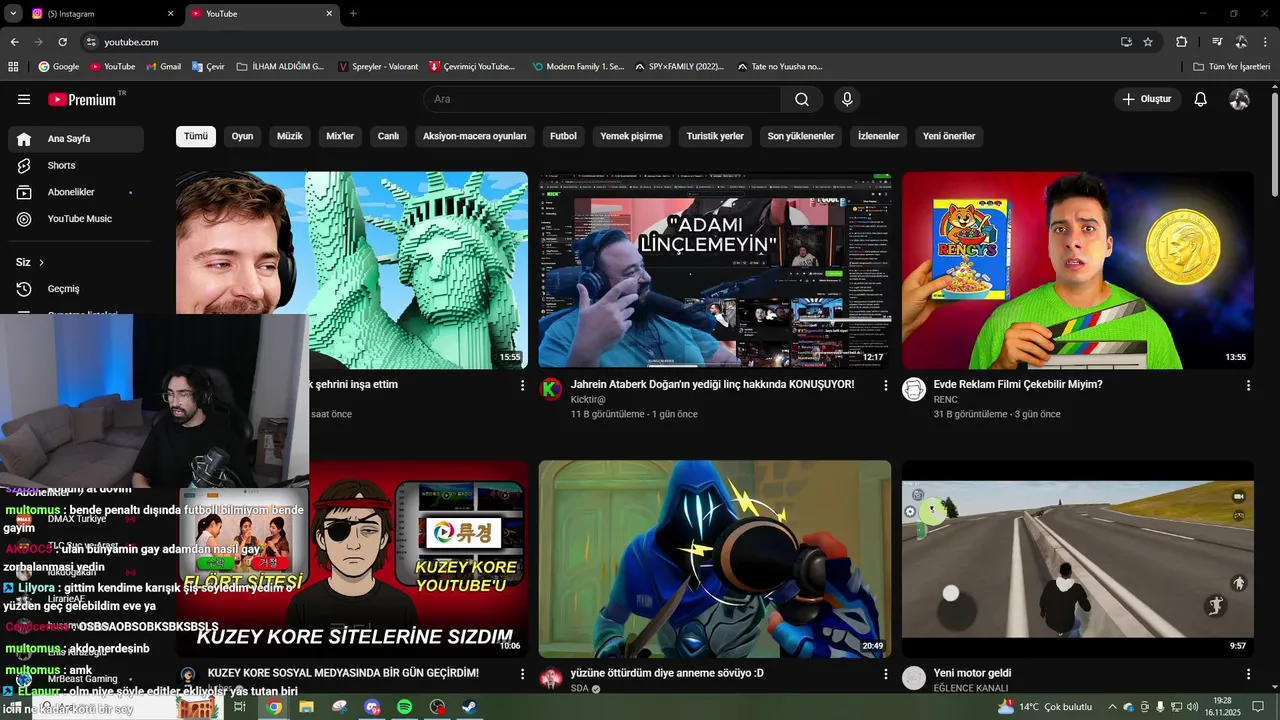1280x720 pixels.
Task: Open the Jahrein Ataberk Doğan video title
Action: [x=713, y=384]
